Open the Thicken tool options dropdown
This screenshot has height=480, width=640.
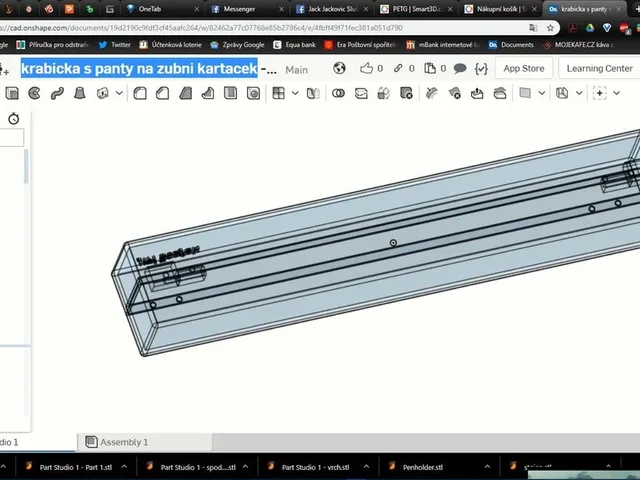pos(119,93)
